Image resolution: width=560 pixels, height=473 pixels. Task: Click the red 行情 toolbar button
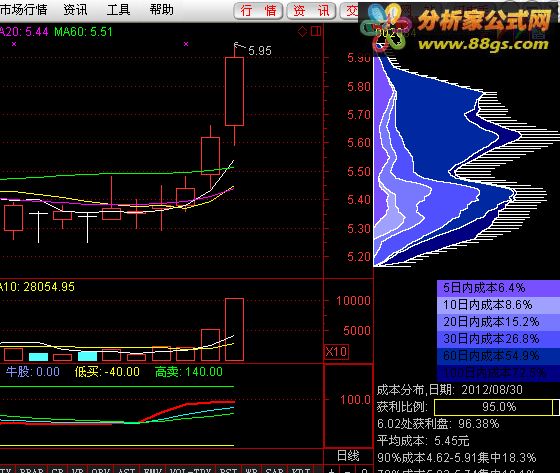click(258, 11)
